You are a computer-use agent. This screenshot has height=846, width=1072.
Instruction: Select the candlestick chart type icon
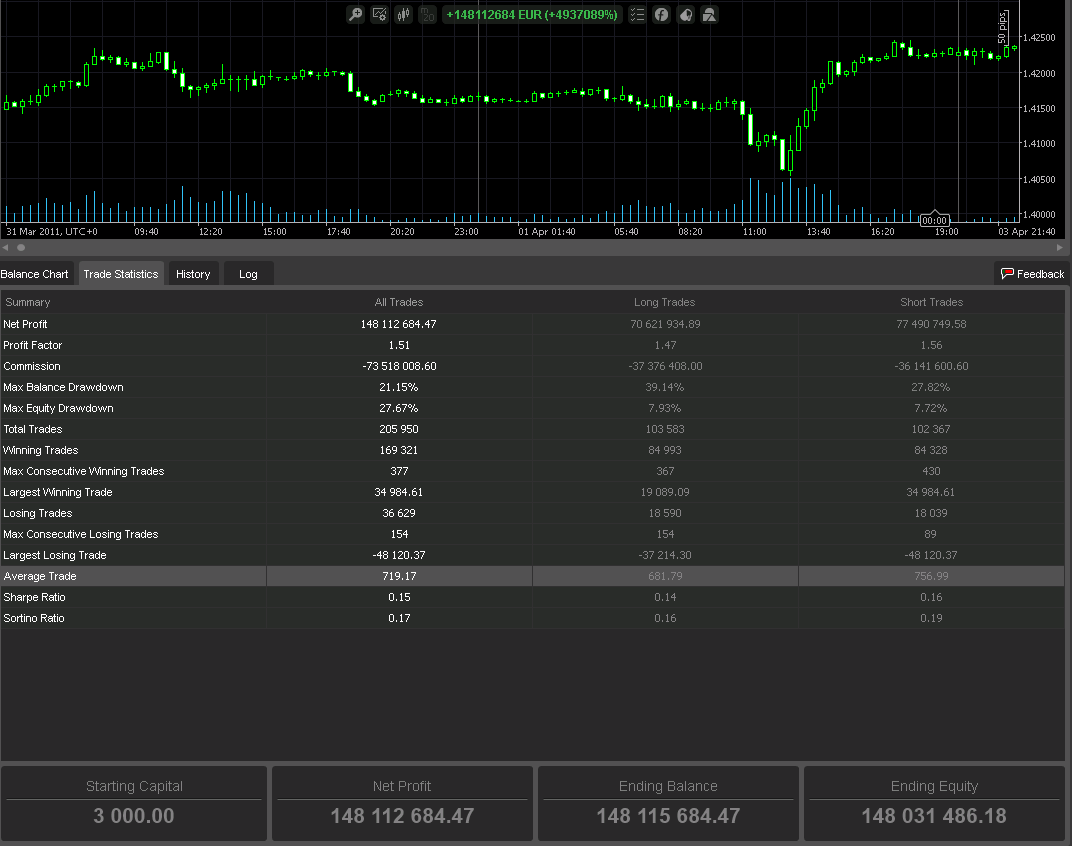[x=404, y=15]
